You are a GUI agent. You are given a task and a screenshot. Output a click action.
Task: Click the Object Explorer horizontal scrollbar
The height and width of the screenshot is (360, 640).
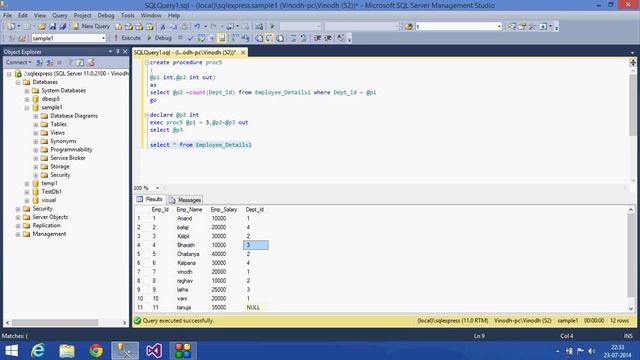click(x=66, y=322)
